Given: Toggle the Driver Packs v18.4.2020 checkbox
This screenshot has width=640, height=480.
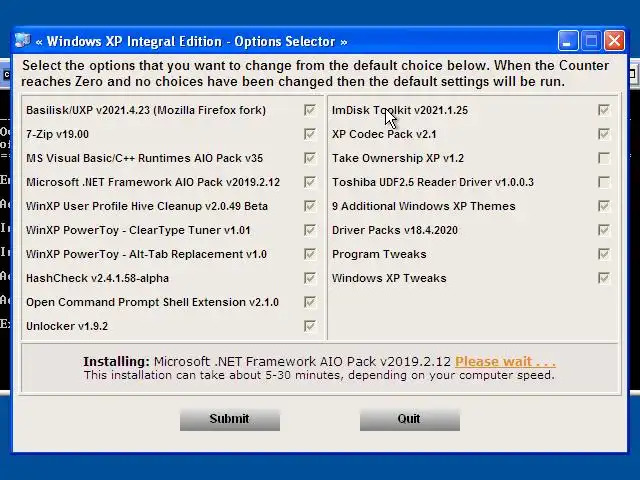Looking at the screenshot, I should (604, 230).
